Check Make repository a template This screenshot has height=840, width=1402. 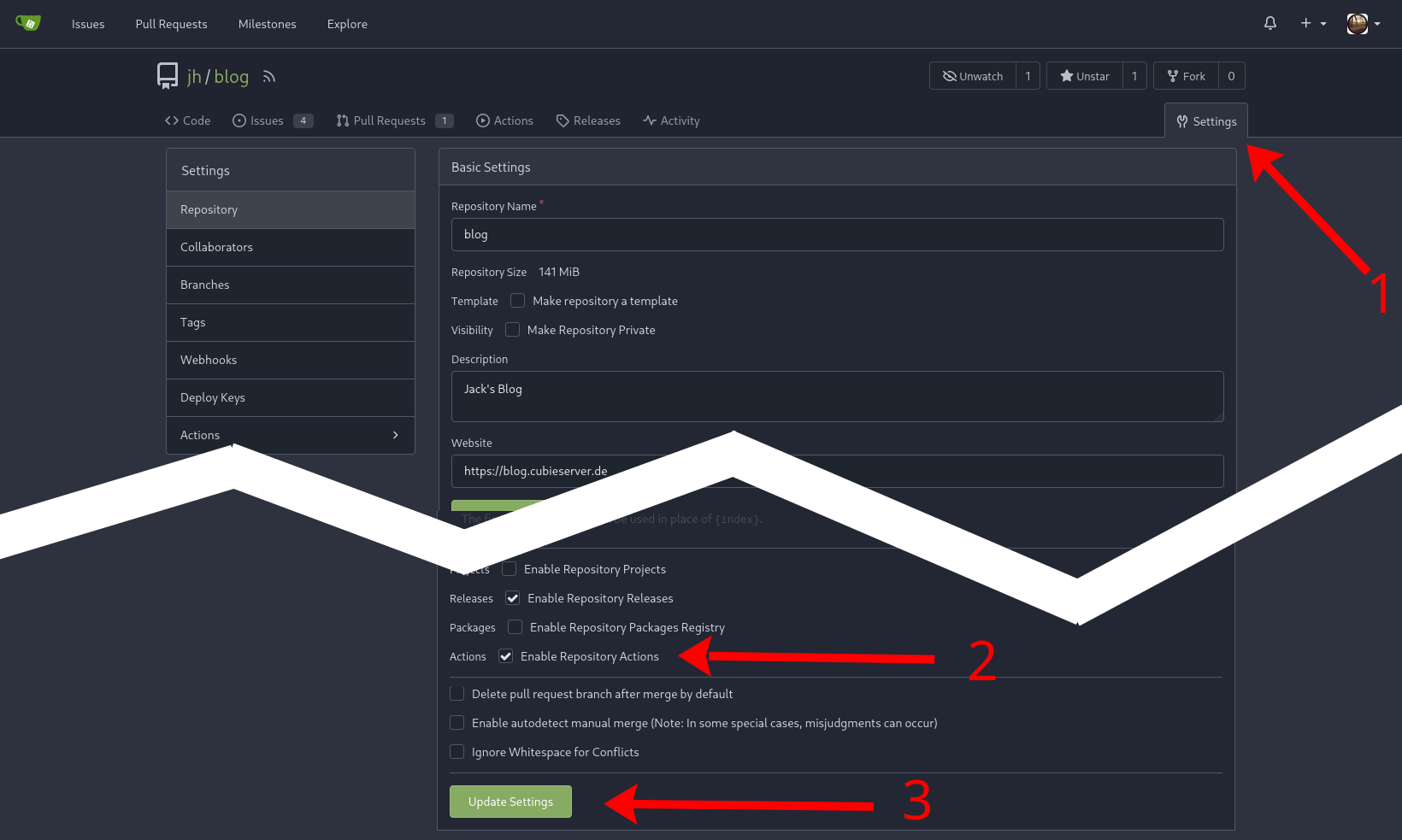518,301
